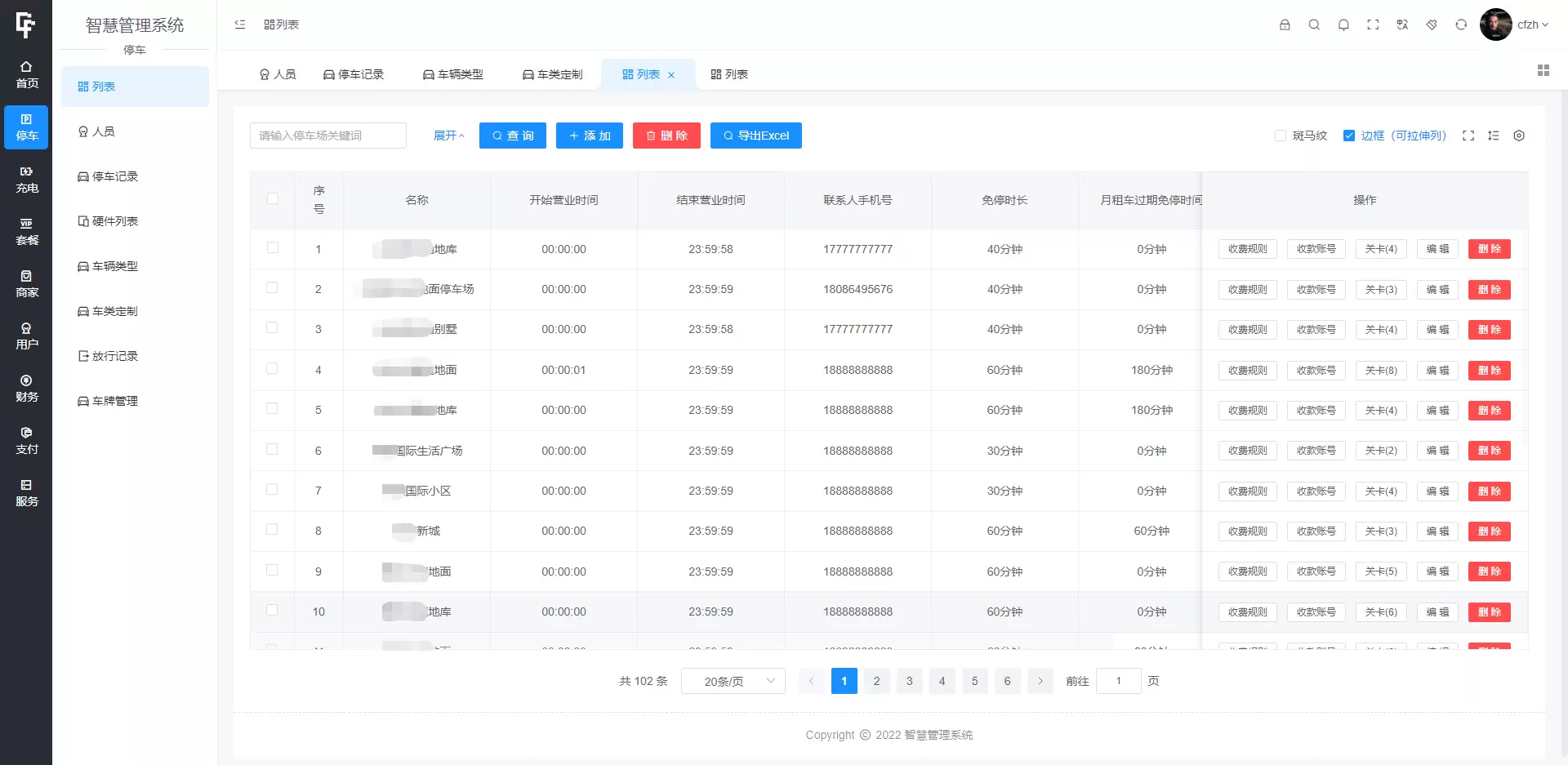The width and height of the screenshot is (1568, 765).
Task: Maximize the table with fullscreen icon
Action: tap(1468, 136)
